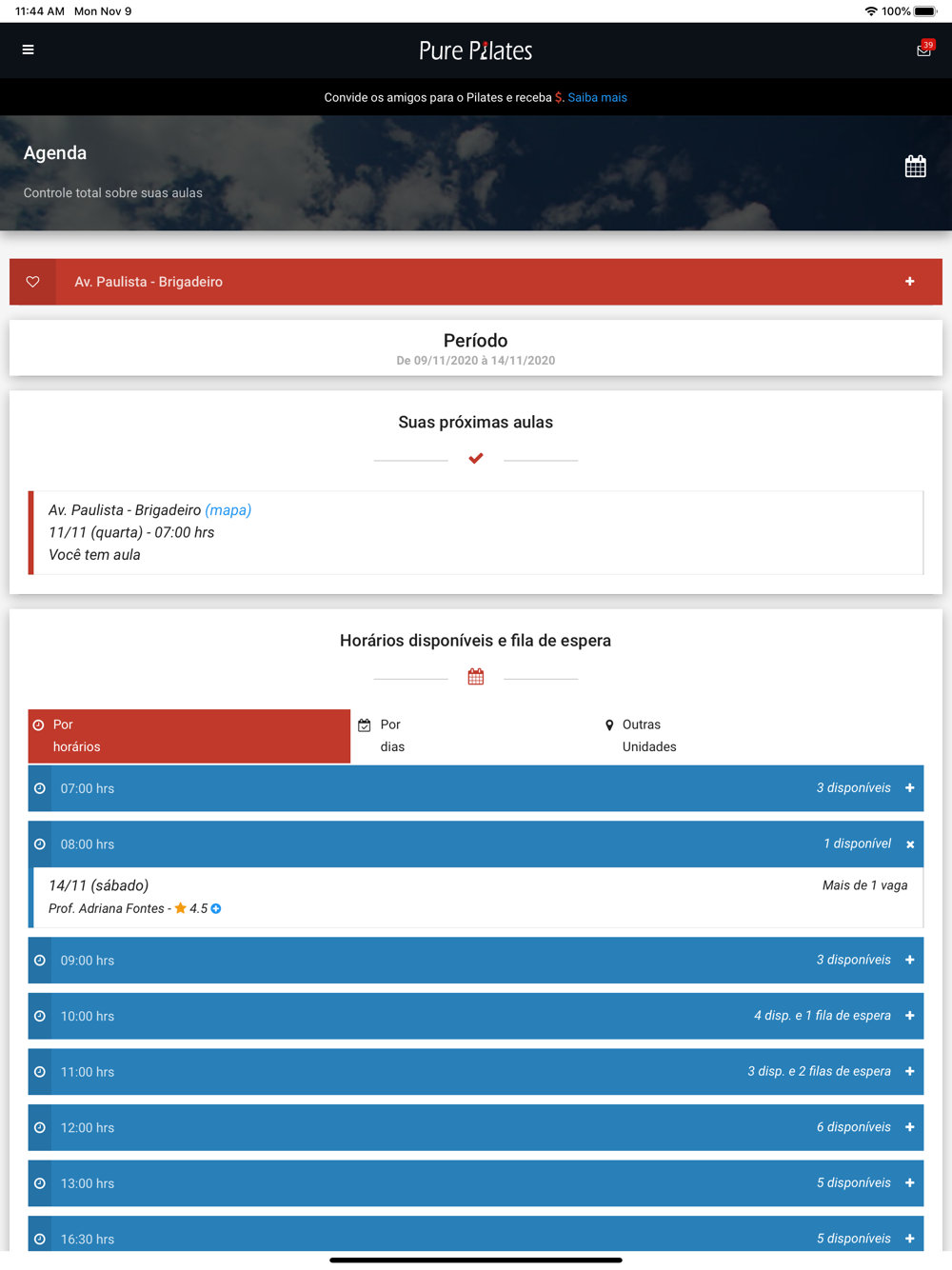Click the 12:00 hrs time label
Image resolution: width=952 pixels, height=1270 pixels.
[x=88, y=1128]
